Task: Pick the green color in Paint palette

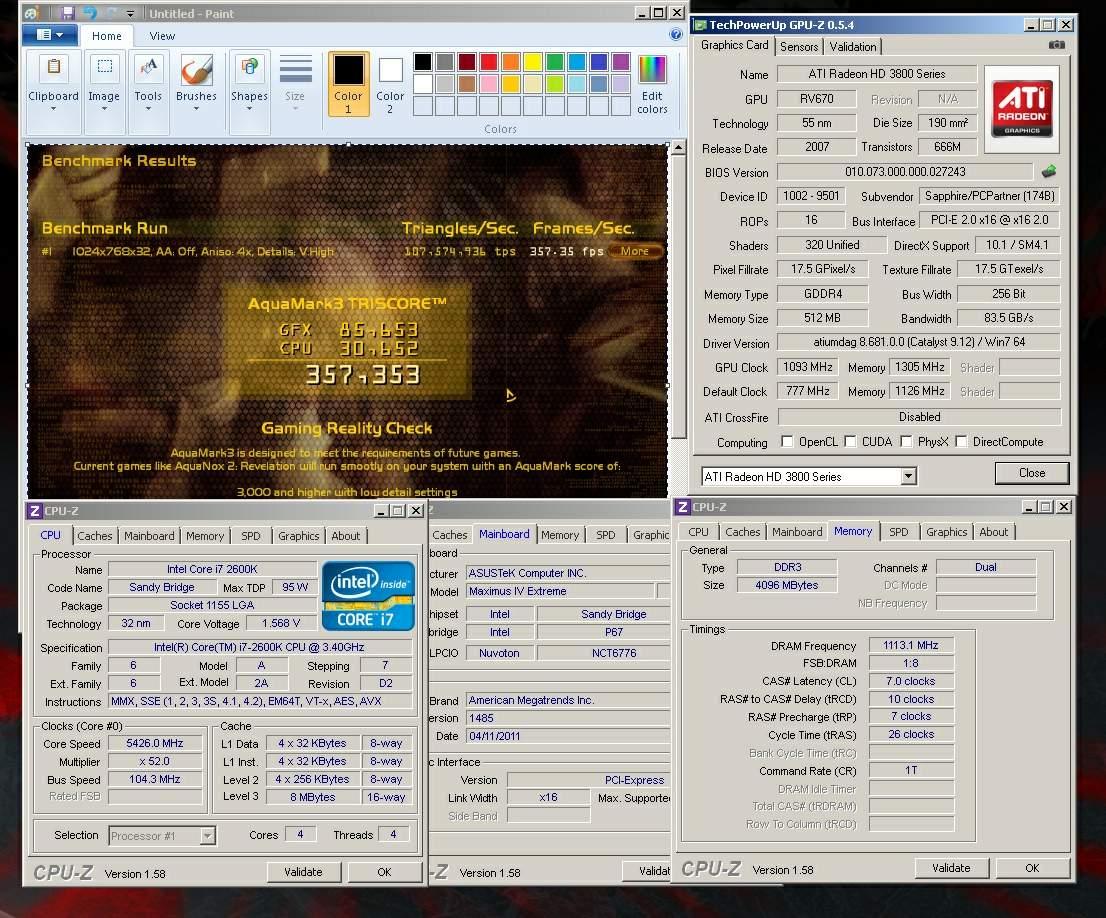Action: pos(554,61)
